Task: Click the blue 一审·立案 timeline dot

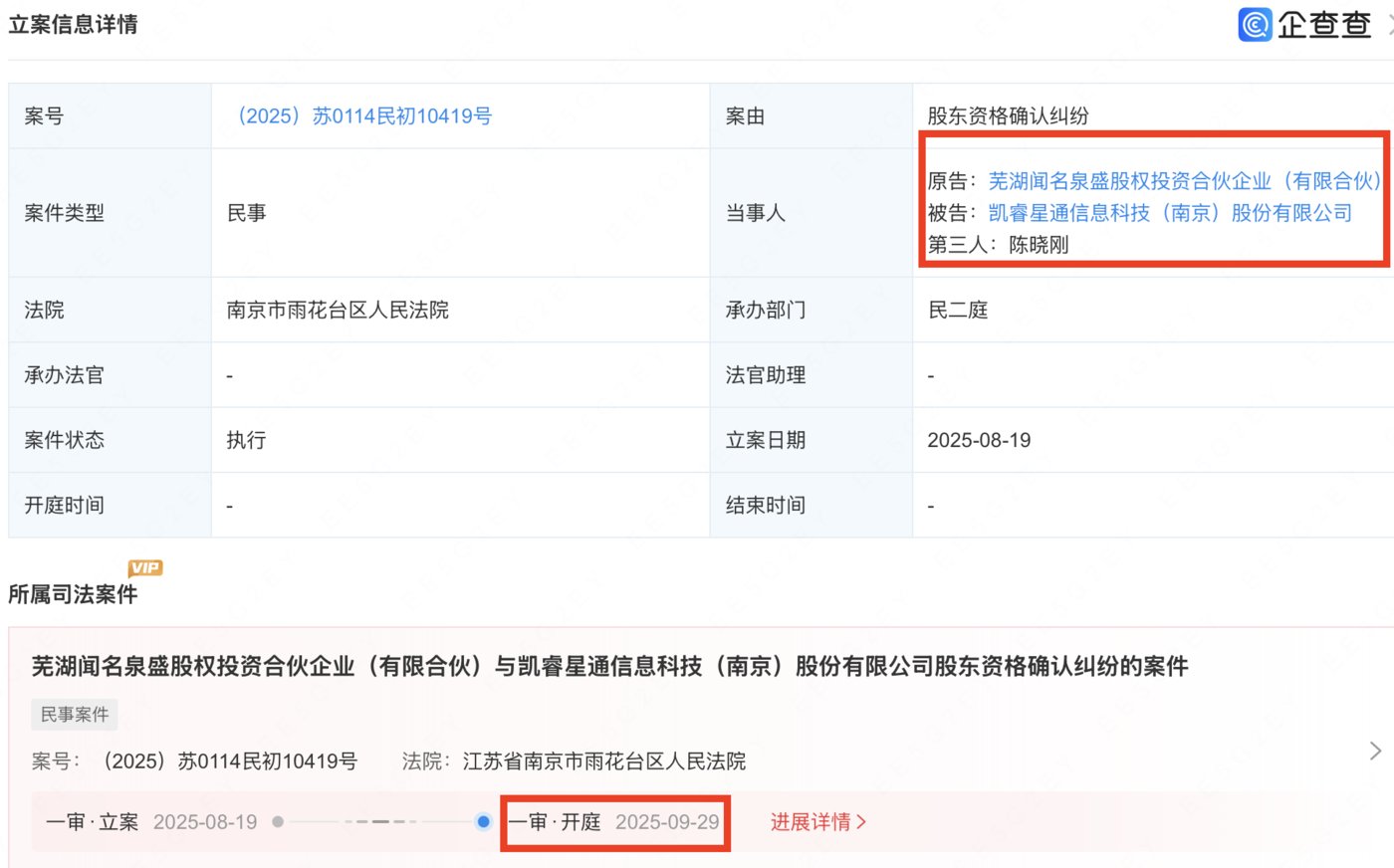Action: click(x=279, y=822)
